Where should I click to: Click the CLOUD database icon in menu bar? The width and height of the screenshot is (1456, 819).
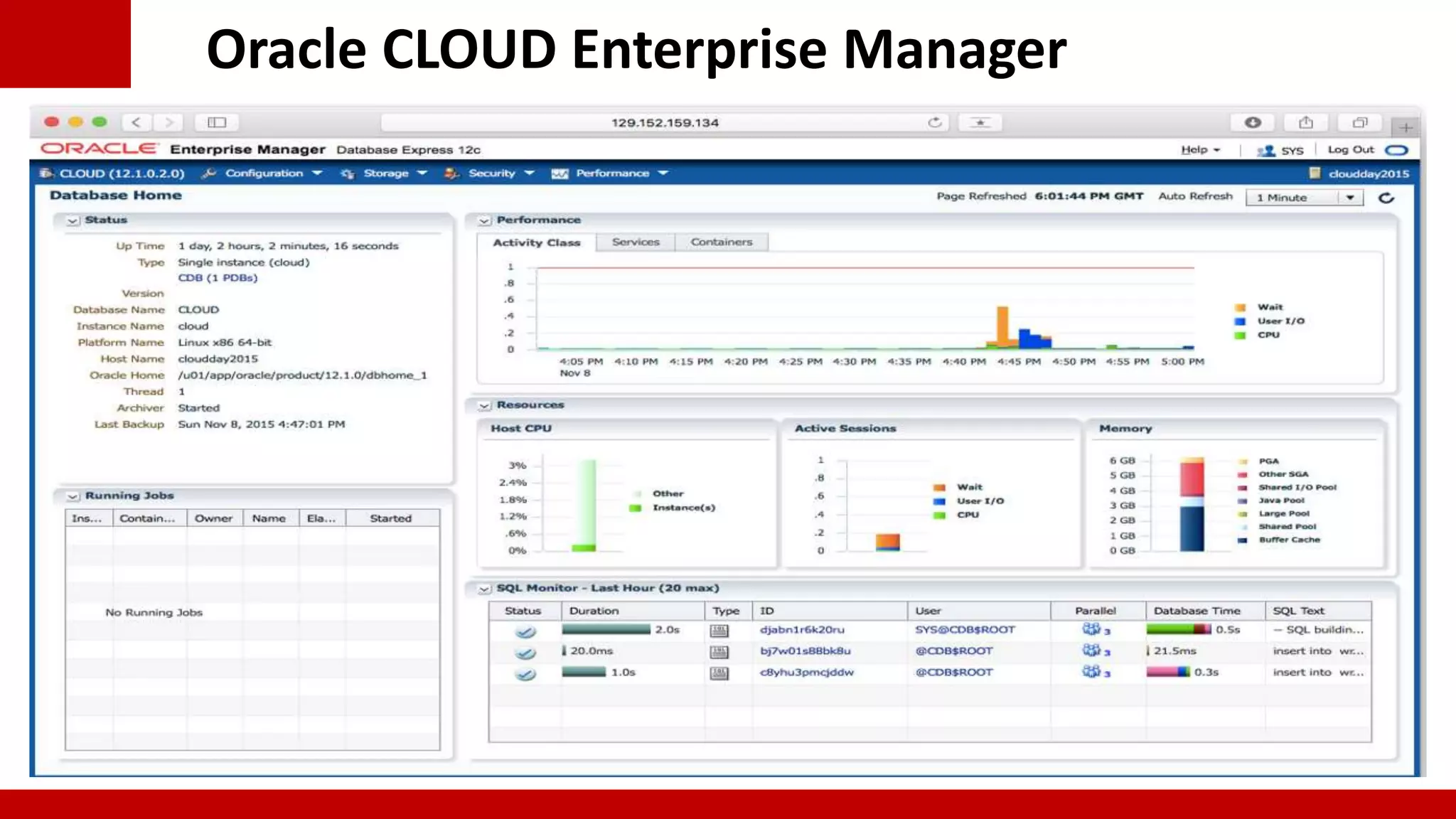coord(47,173)
